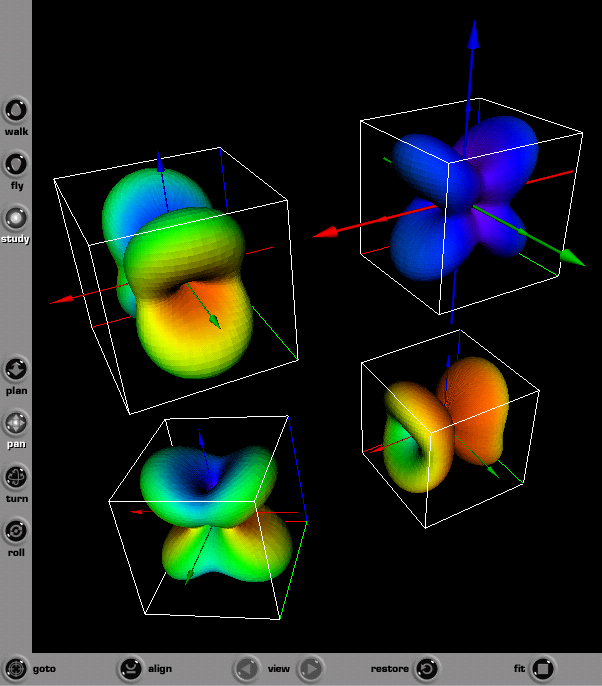Activate roll navigation mode
Screen dimensions: 602x686
16,531
